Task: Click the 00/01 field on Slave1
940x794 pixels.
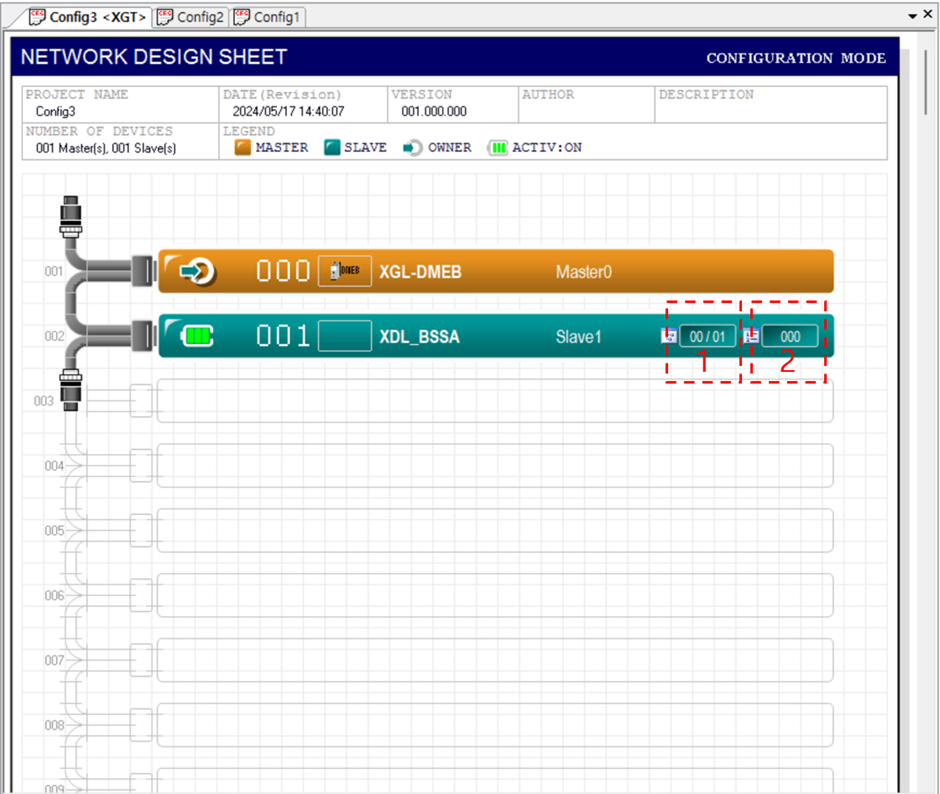Action: [707, 336]
